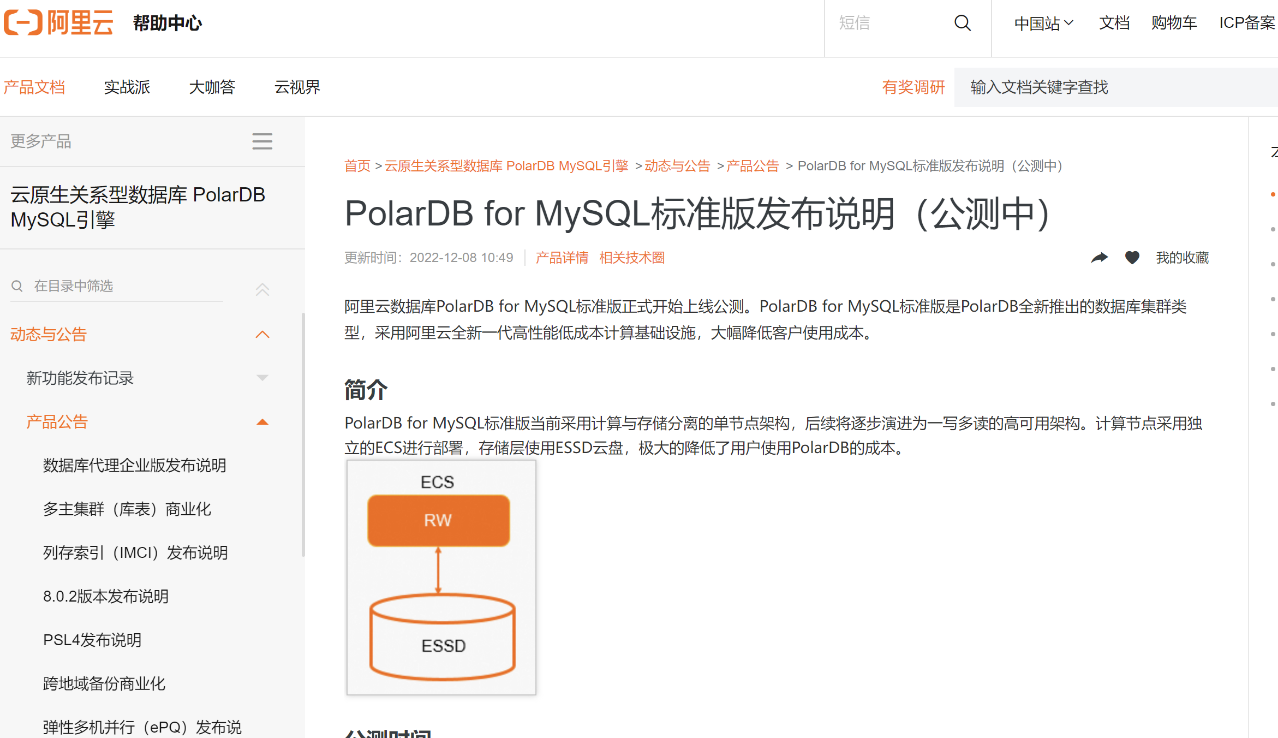Collapse the 动态与公告 section

click(262, 334)
